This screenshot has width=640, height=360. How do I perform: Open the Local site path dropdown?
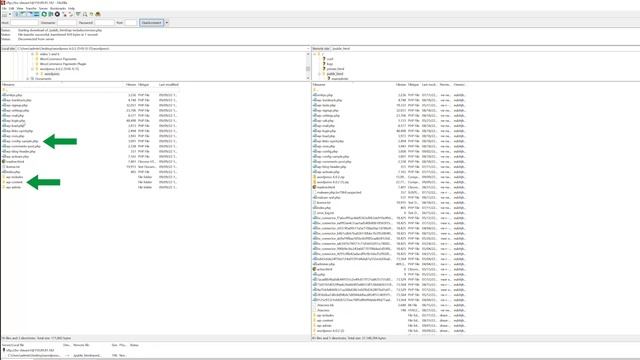click(x=308, y=49)
